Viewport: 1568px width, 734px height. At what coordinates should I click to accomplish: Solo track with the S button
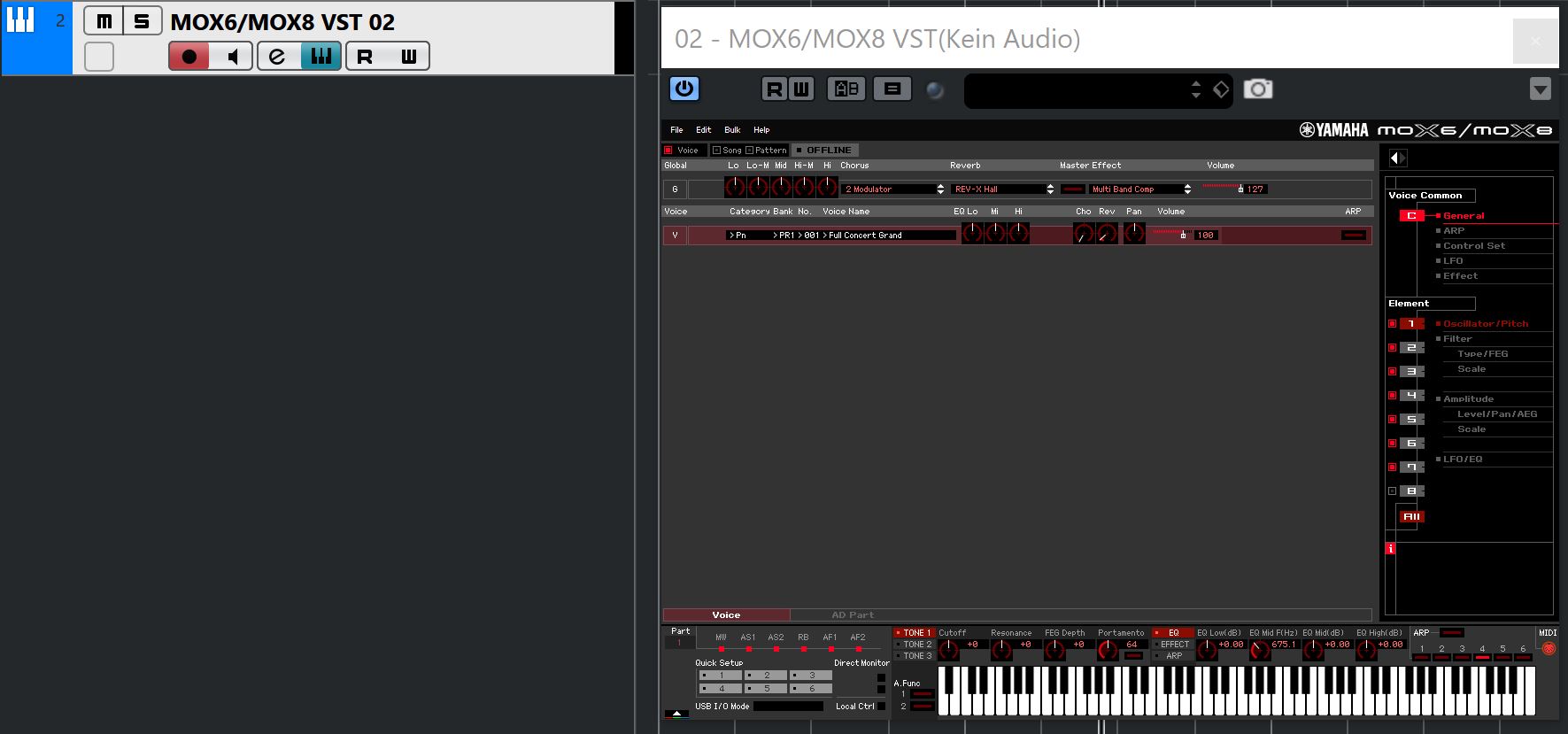click(142, 21)
